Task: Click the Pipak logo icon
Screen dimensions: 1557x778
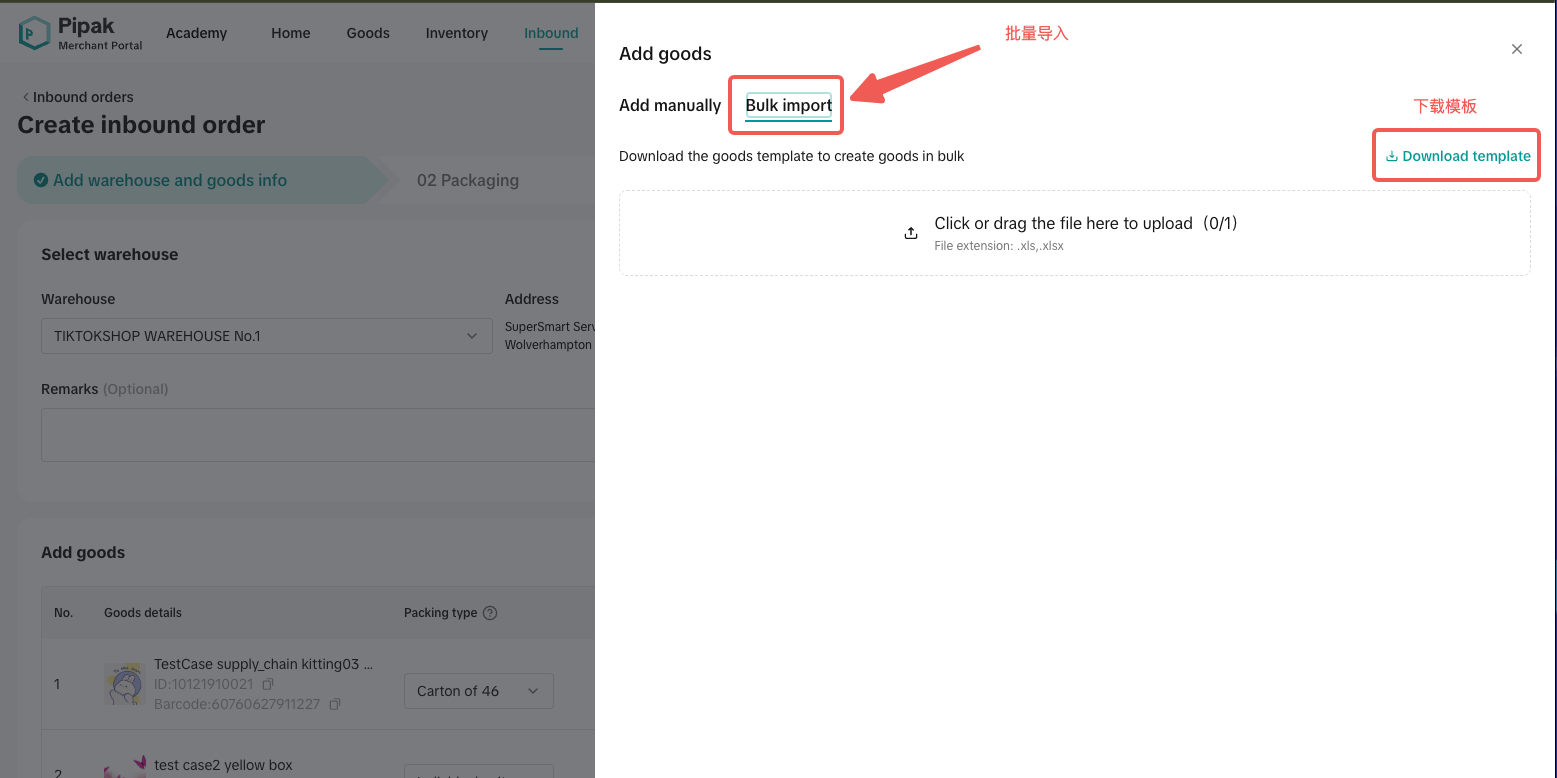Action: pyautogui.click(x=34, y=33)
